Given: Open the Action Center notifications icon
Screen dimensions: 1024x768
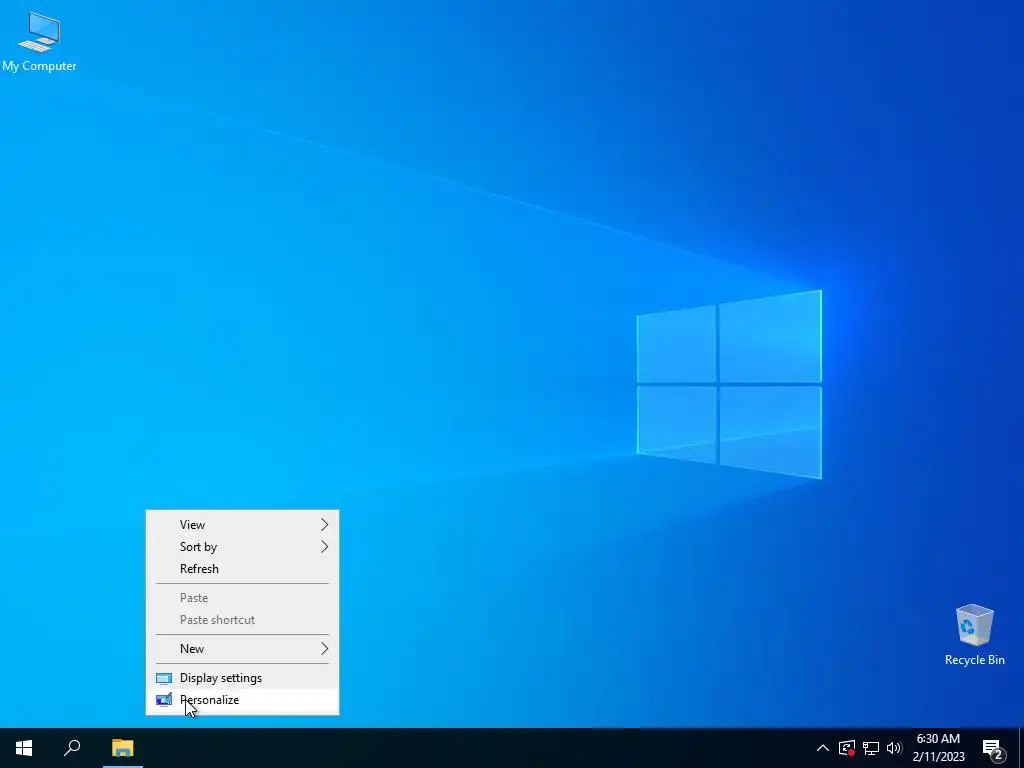Looking at the screenshot, I should (993, 748).
